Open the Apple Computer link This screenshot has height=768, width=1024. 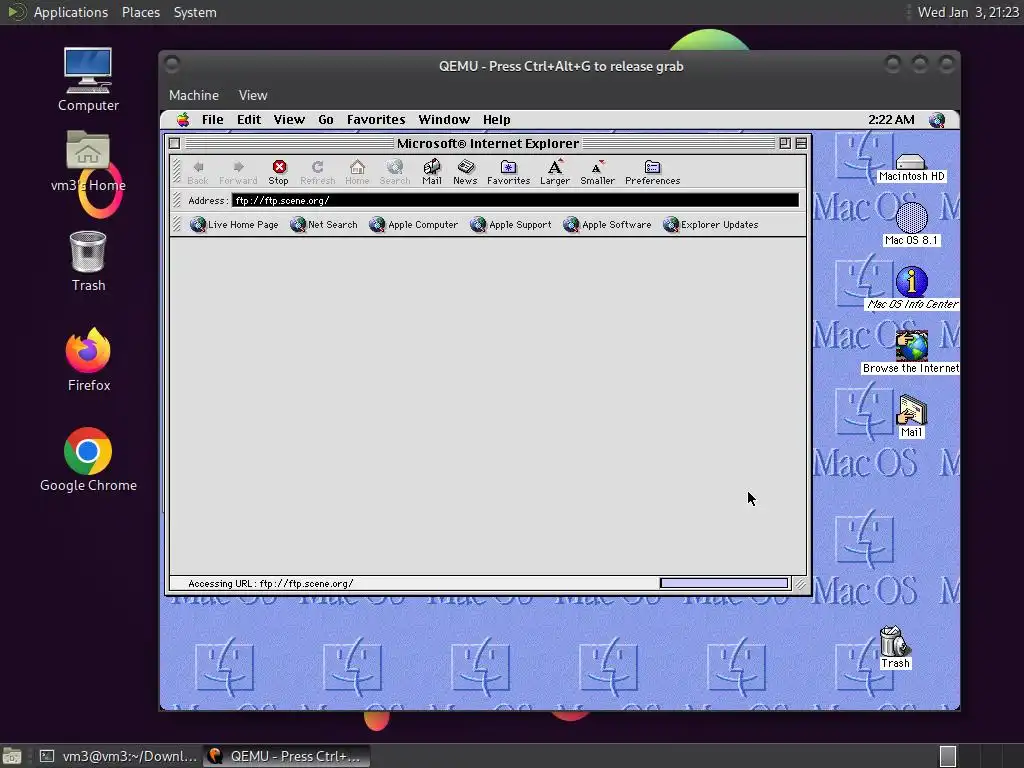(413, 225)
